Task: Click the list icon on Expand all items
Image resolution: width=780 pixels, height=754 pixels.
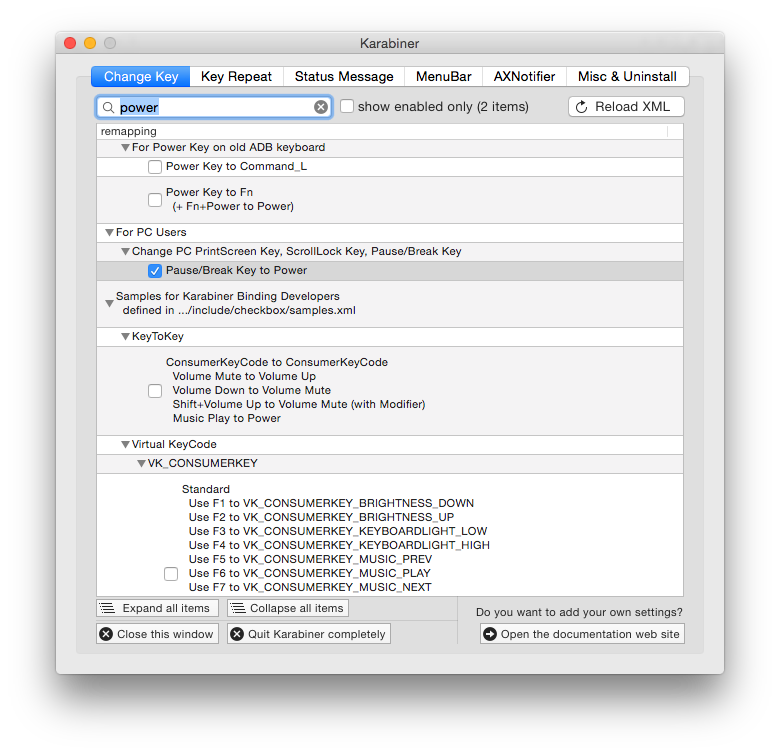Action: click(x=107, y=608)
